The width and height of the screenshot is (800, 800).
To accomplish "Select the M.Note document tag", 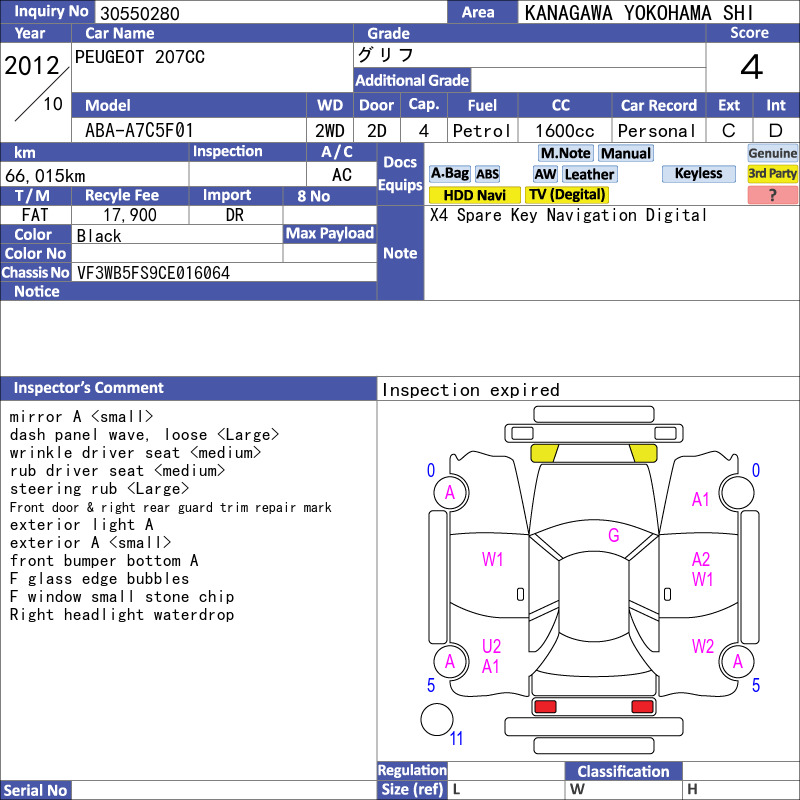I will pos(565,153).
